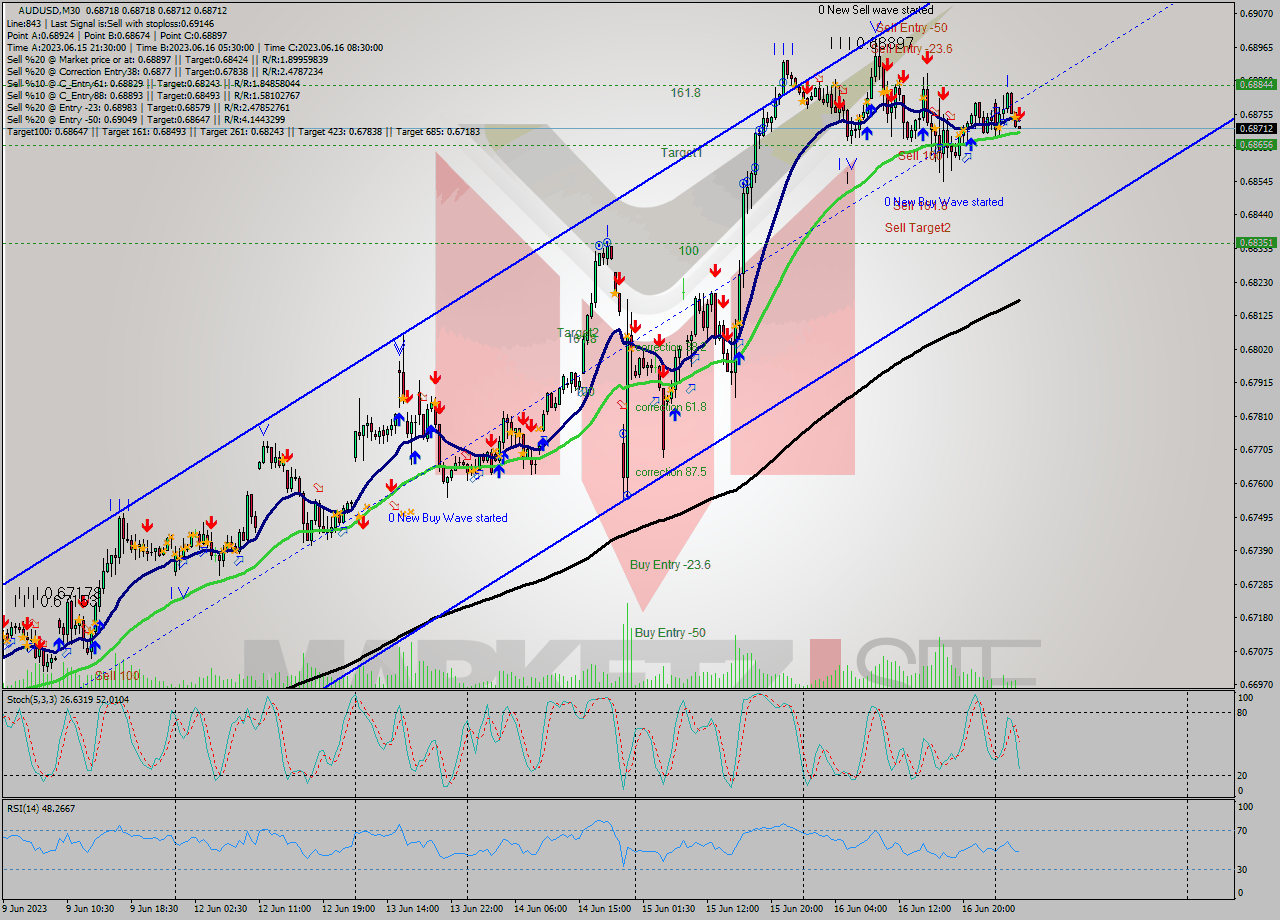This screenshot has width=1280, height=920.
Task: Select the '0 New Sell wave started' label
Action: click(875, 10)
